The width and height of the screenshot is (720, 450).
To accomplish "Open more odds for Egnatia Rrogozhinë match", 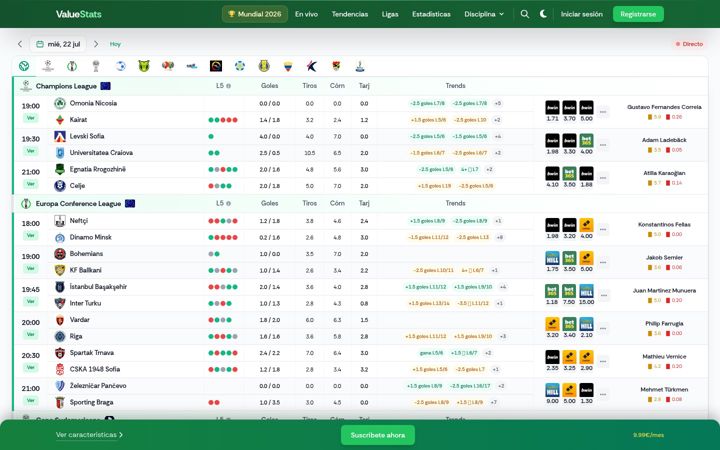I will pyautogui.click(x=603, y=178).
